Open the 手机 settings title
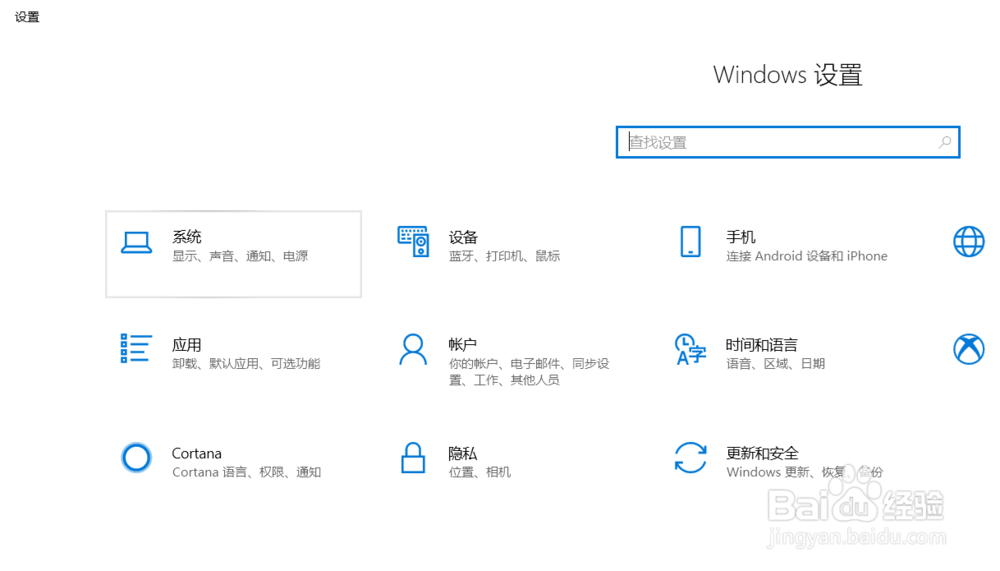This screenshot has width=1000, height=571. 740,237
